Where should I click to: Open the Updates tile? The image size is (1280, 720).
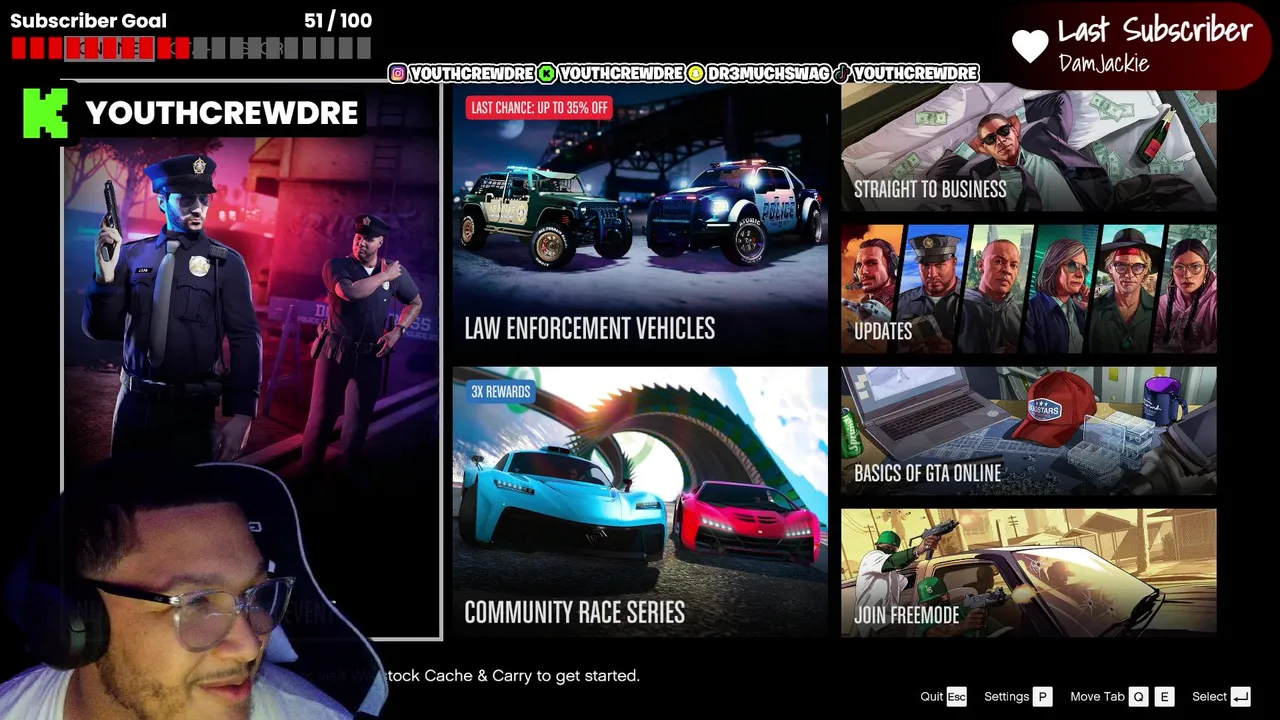pyautogui.click(x=1029, y=289)
